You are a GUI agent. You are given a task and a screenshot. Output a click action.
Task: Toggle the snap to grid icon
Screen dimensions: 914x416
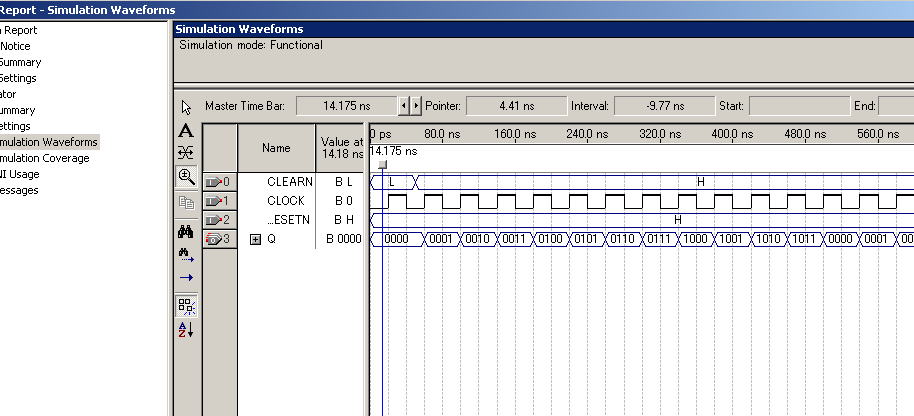(186, 305)
